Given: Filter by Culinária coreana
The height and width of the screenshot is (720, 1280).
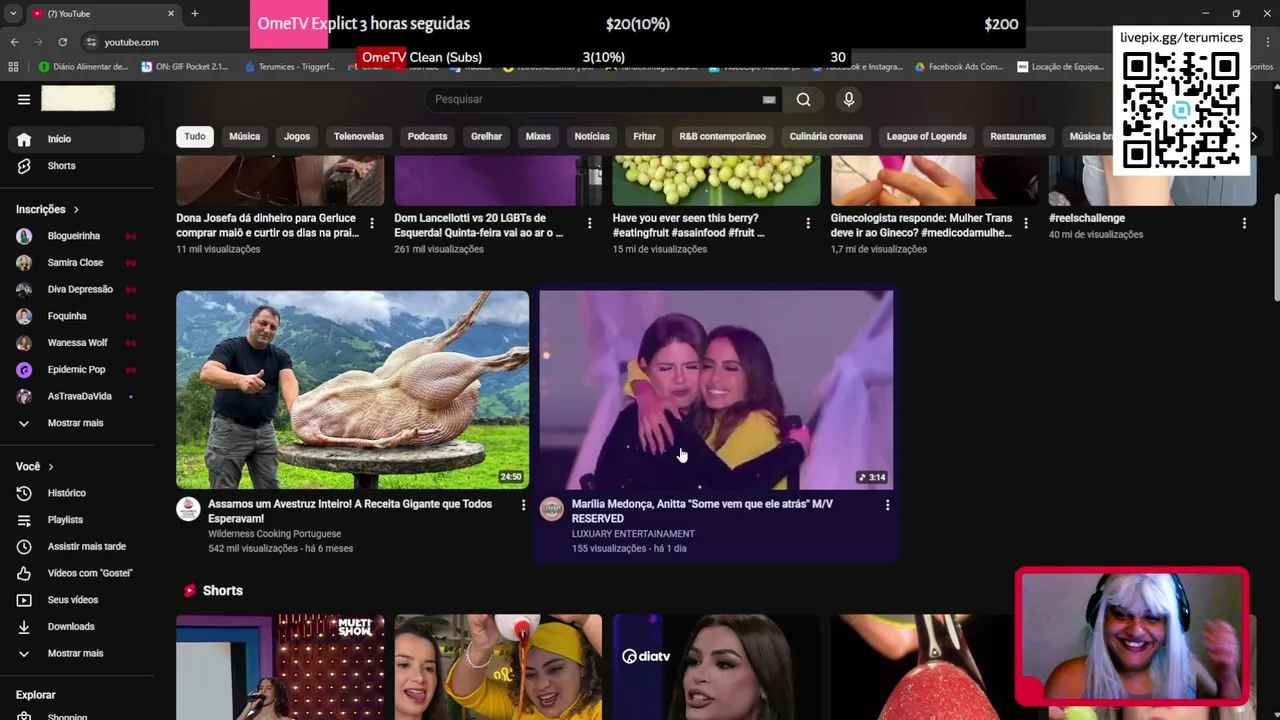Looking at the screenshot, I should (826, 136).
